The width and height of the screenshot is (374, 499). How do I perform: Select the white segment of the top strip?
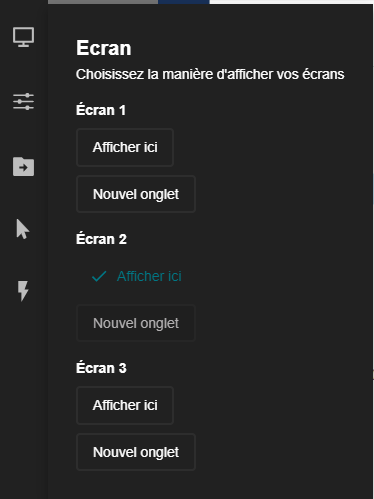point(291,2)
